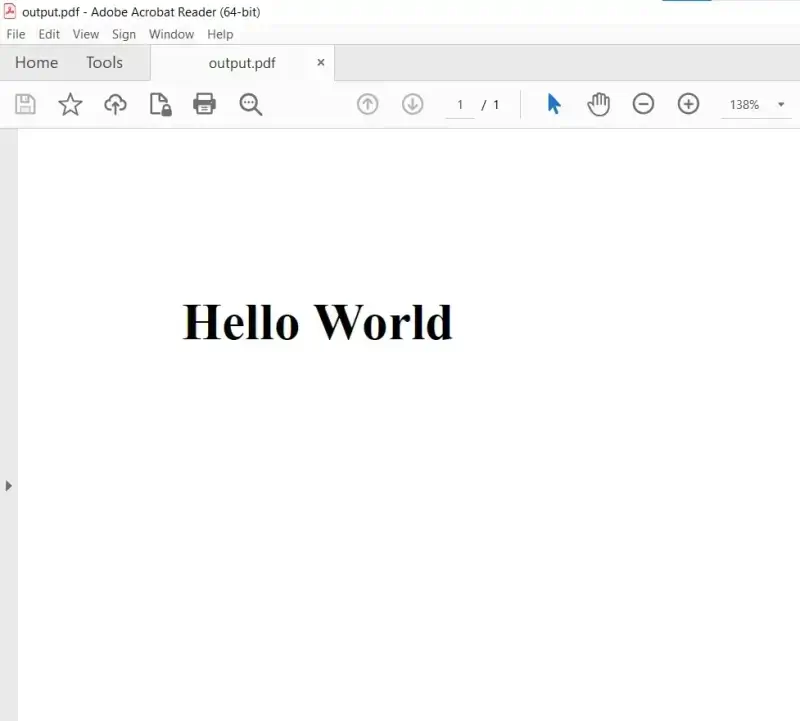Open the Help menu
Viewport: 800px width, 721px height.
pos(220,34)
